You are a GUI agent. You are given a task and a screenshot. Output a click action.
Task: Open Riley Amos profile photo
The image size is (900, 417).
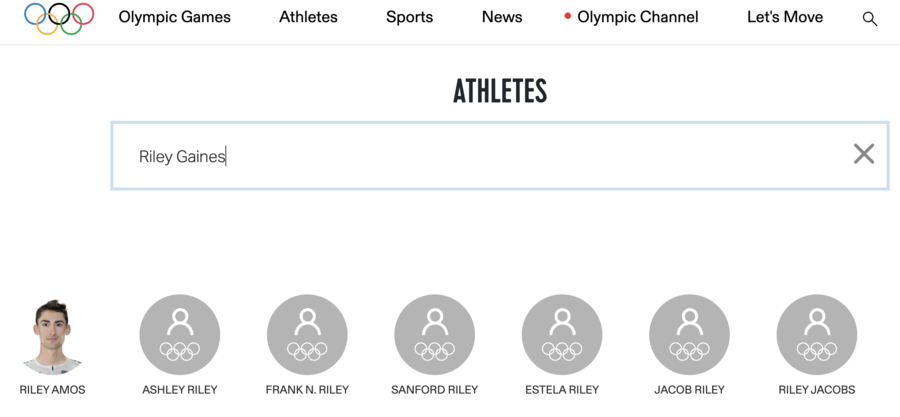[52, 335]
